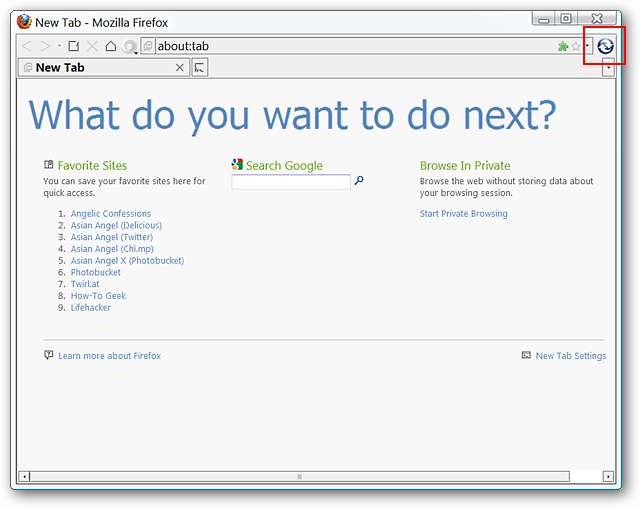Open the list all tabs dropdown
Image resolution: width=640 pixels, height=508 pixels.
pyautogui.click(x=608, y=68)
